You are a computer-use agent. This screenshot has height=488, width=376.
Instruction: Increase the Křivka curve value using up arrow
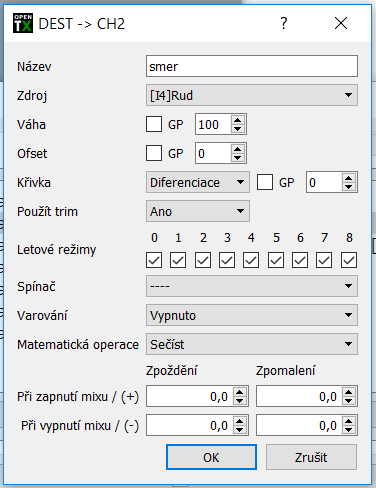coord(348,178)
